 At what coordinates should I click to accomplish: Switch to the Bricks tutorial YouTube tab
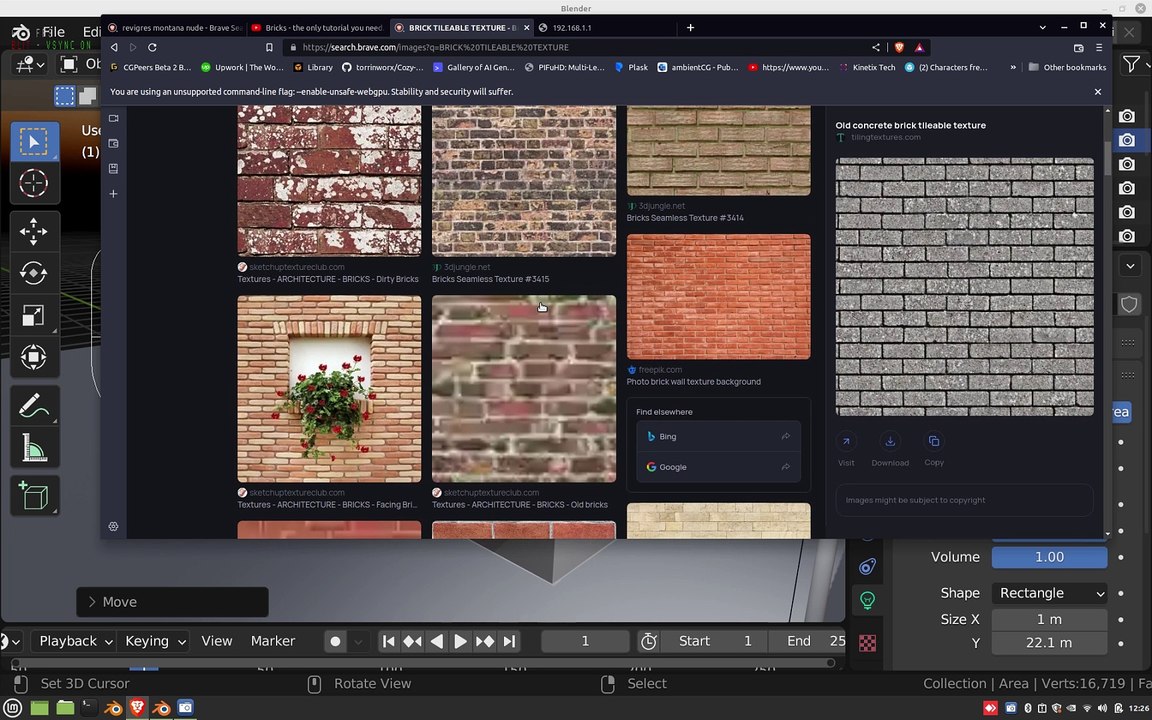(x=317, y=27)
